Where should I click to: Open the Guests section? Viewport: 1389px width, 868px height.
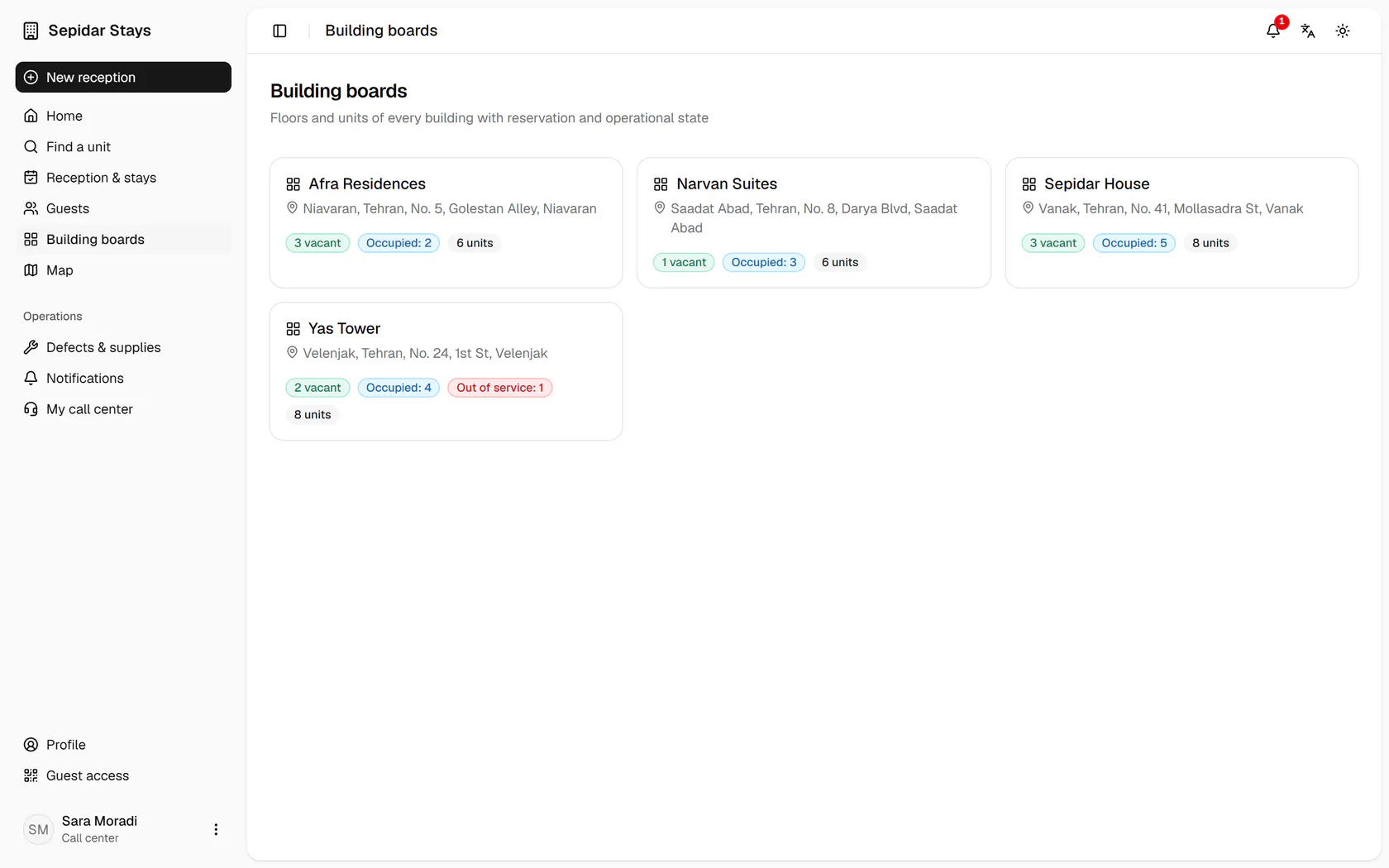123,208
